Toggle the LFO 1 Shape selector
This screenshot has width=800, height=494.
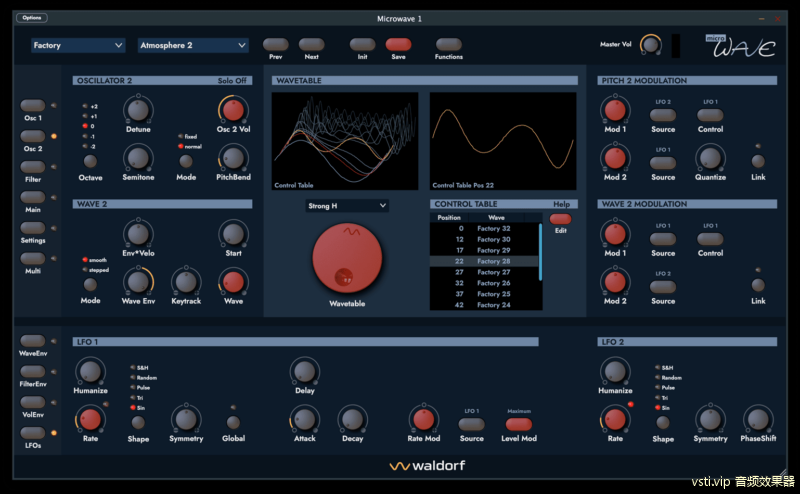(x=138, y=423)
